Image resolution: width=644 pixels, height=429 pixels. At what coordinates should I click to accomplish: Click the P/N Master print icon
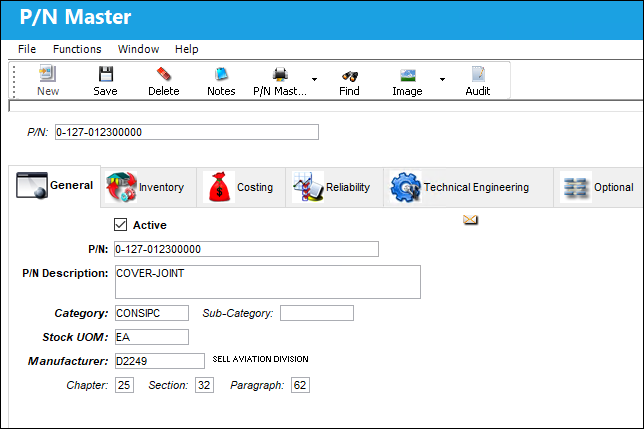pyautogui.click(x=280, y=74)
